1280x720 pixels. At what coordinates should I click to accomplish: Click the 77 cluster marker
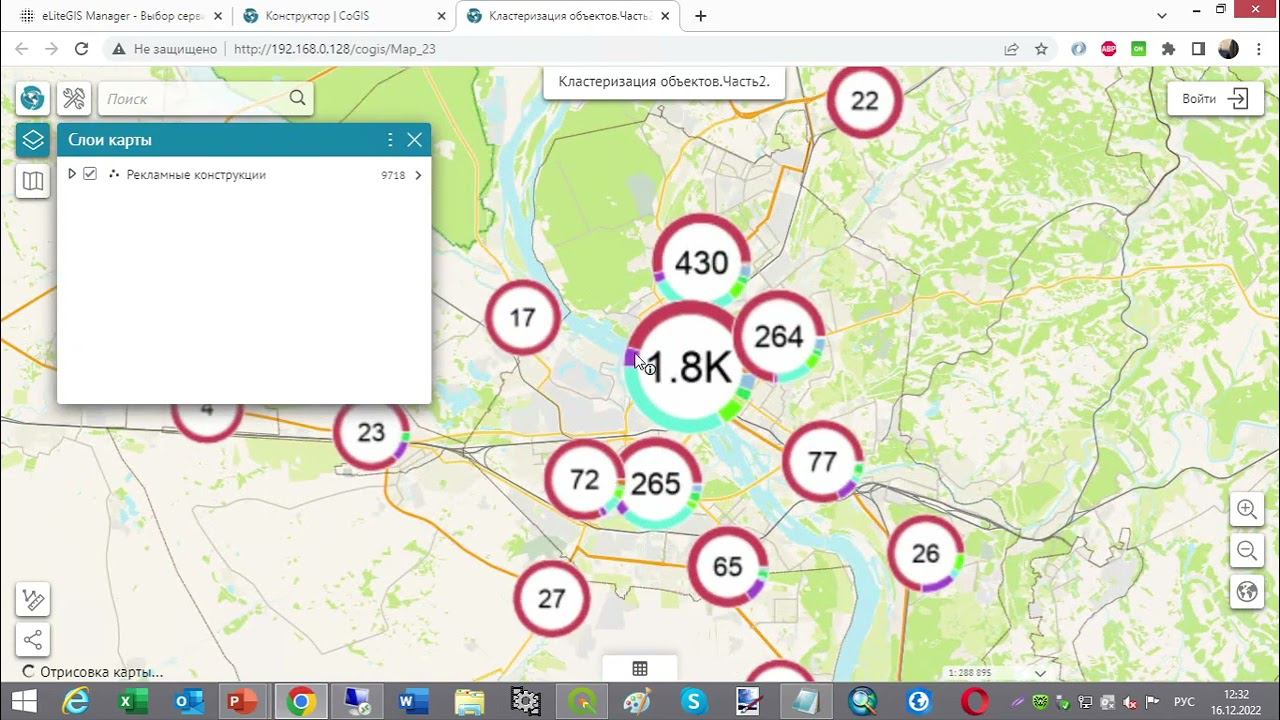click(x=822, y=461)
